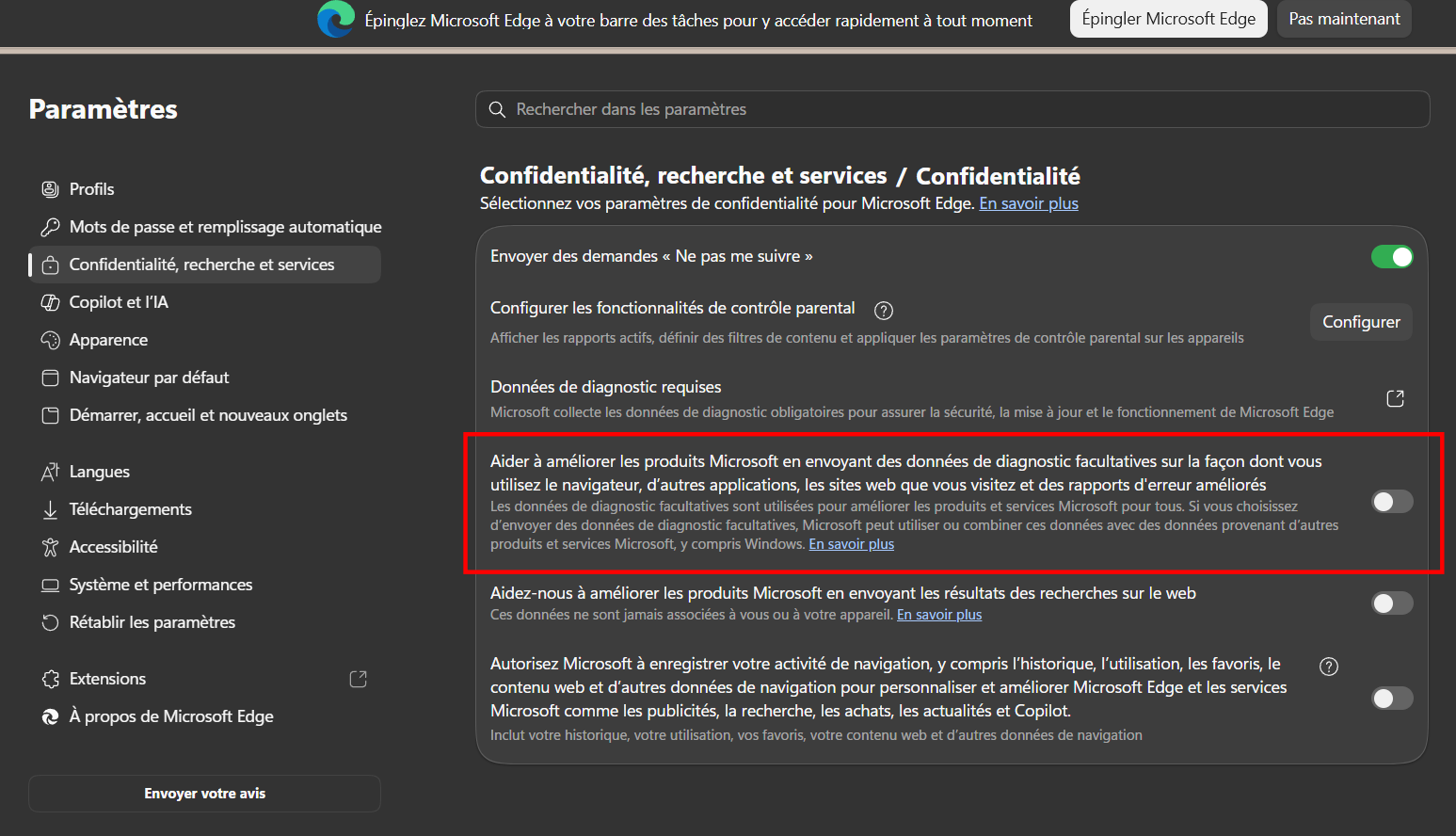Image resolution: width=1456 pixels, height=836 pixels.
Task: Click the Profils icon in sidebar
Action: click(x=50, y=189)
